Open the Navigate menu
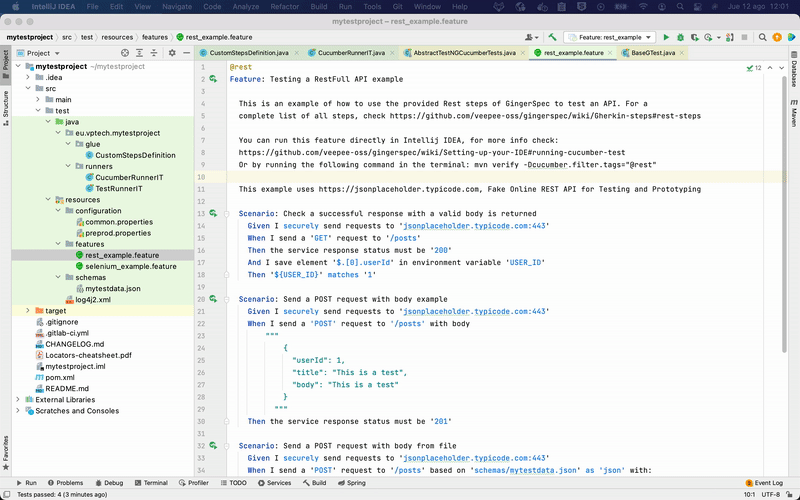Image resolution: width=800 pixels, height=500 pixels. click(177, 7)
